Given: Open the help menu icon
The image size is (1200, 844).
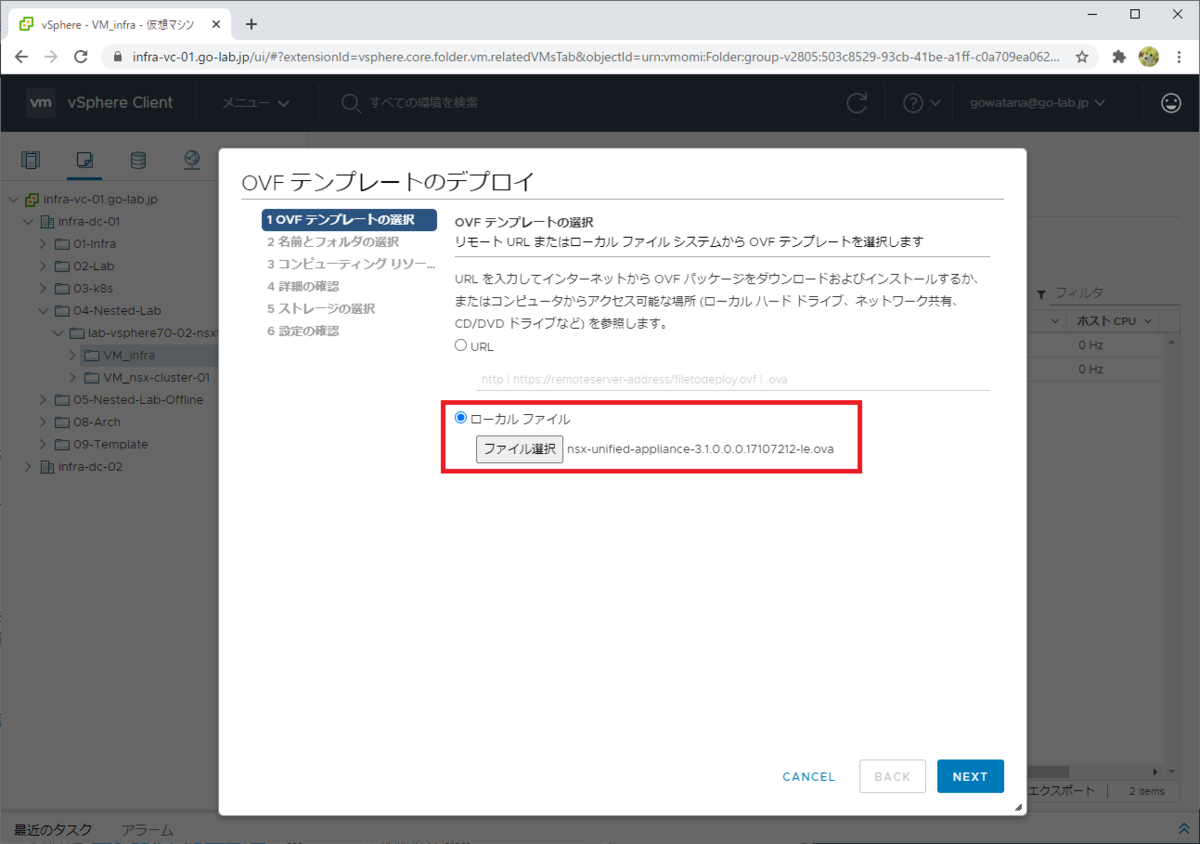Looking at the screenshot, I should [x=921, y=102].
